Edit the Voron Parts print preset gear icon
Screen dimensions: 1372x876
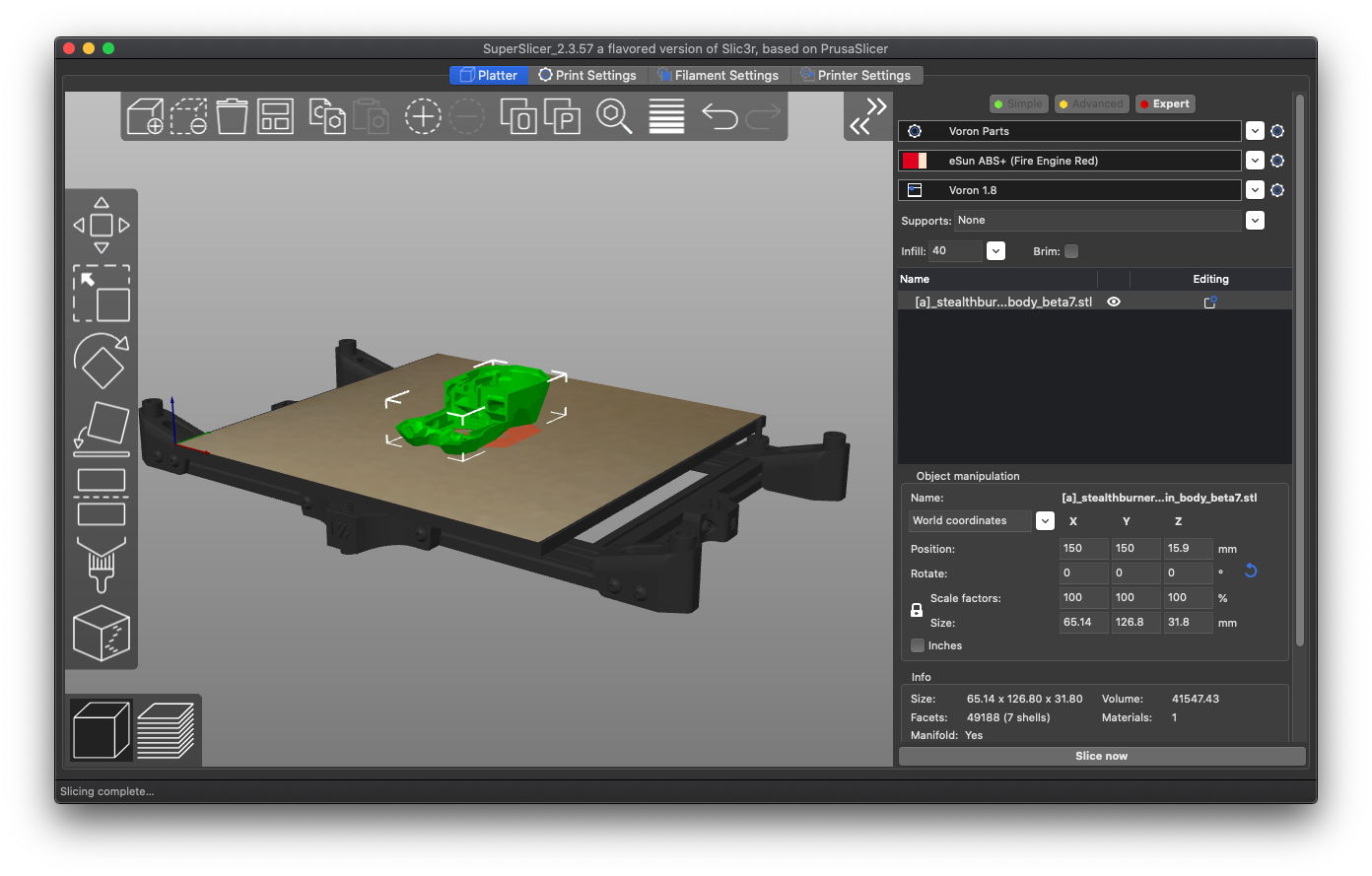tap(1277, 131)
